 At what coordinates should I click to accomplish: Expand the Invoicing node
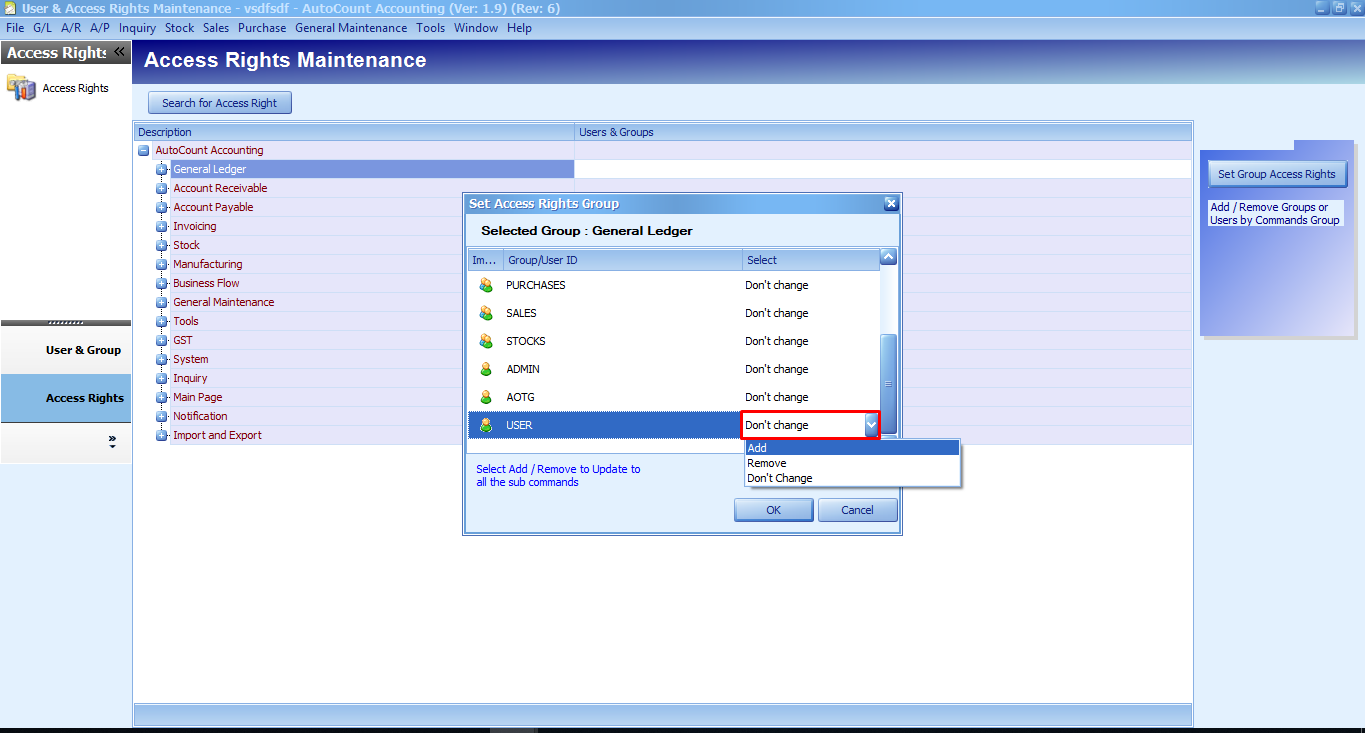(x=161, y=227)
